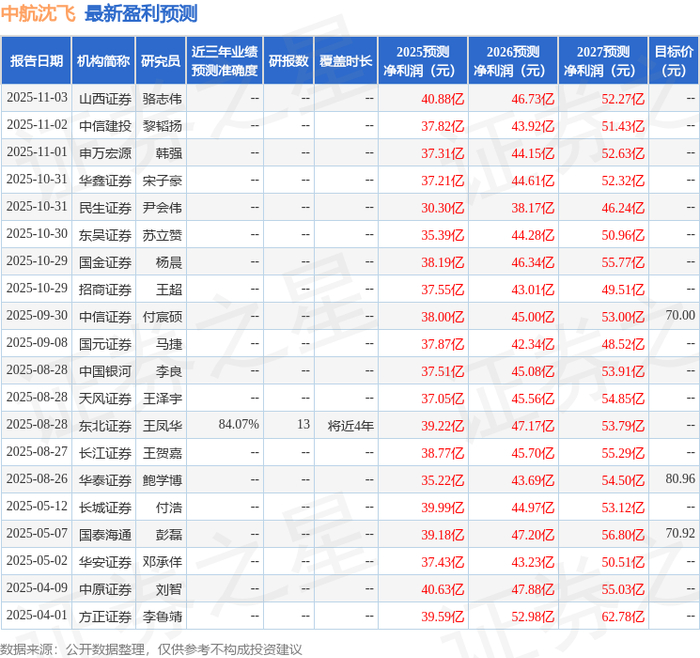
Task: Select the date cell 2025-04-01
Action: [x=37, y=615]
